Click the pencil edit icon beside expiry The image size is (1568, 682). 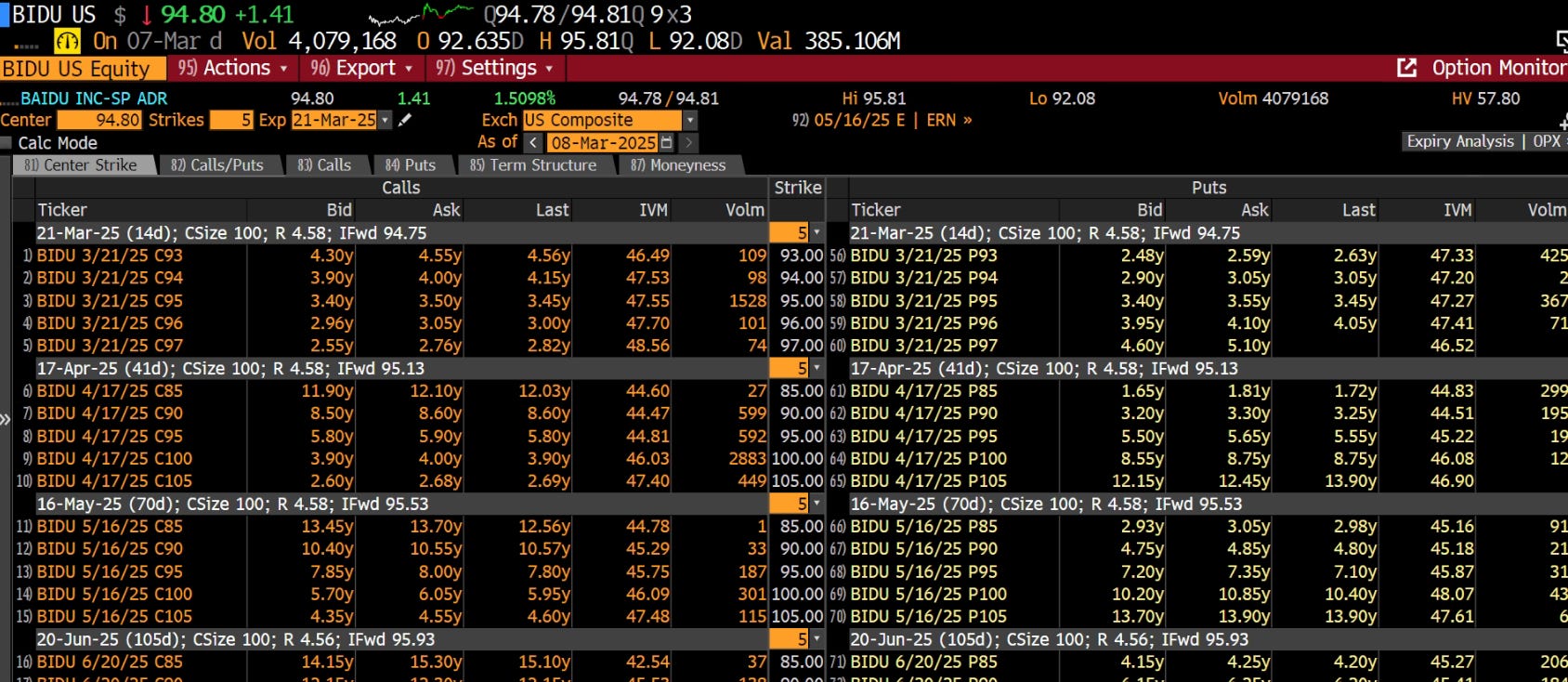point(404,120)
